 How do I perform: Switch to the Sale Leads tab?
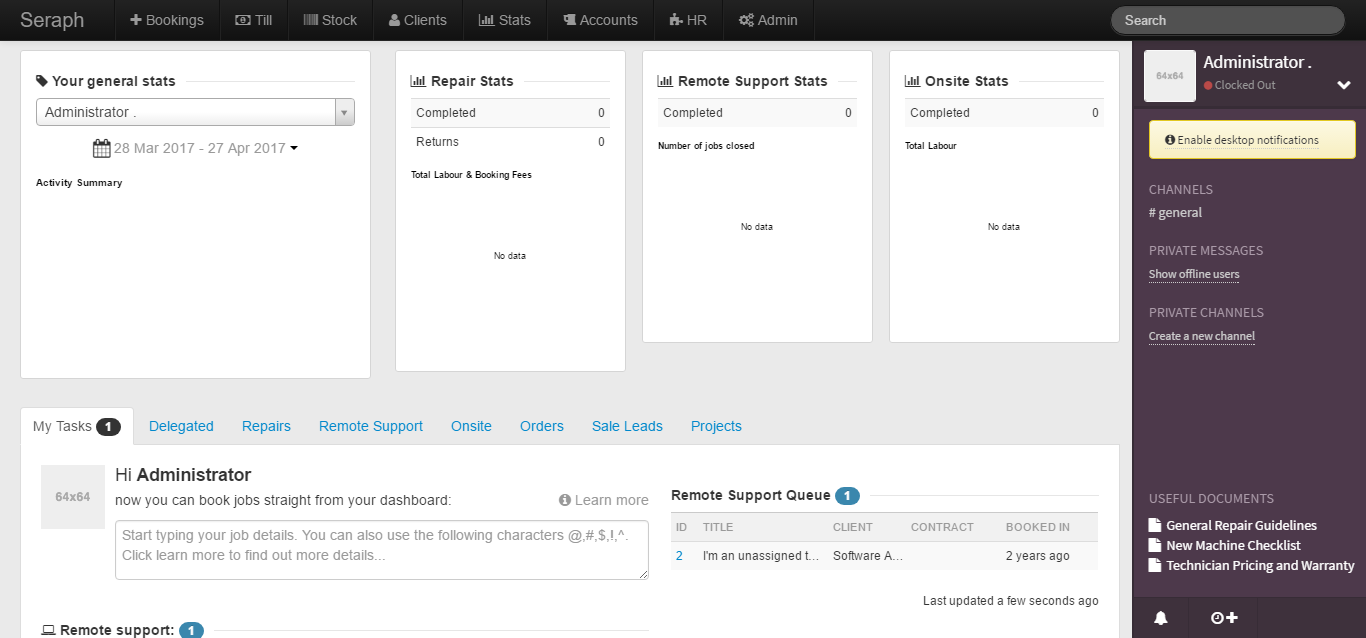click(x=627, y=426)
